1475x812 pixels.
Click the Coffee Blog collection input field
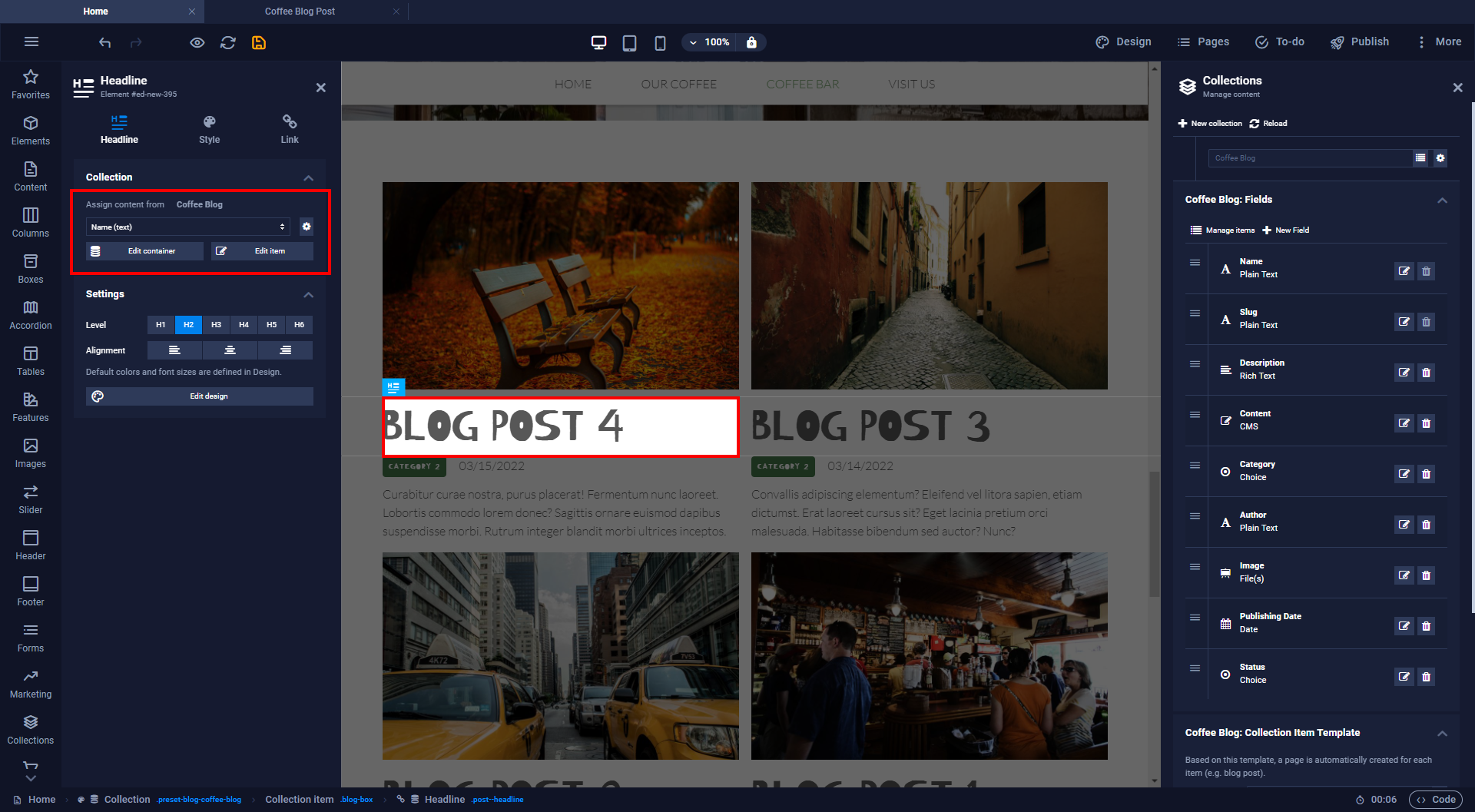(1309, 158)
